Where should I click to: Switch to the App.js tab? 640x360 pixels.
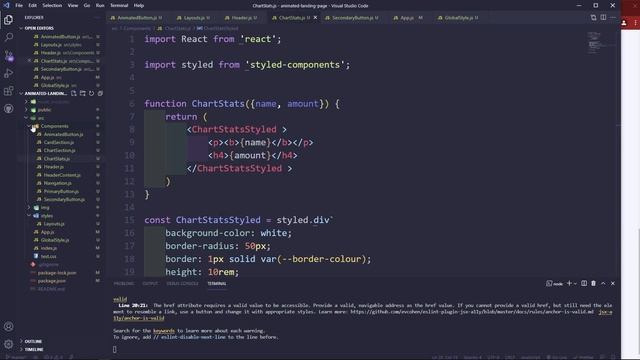point(407,18)
